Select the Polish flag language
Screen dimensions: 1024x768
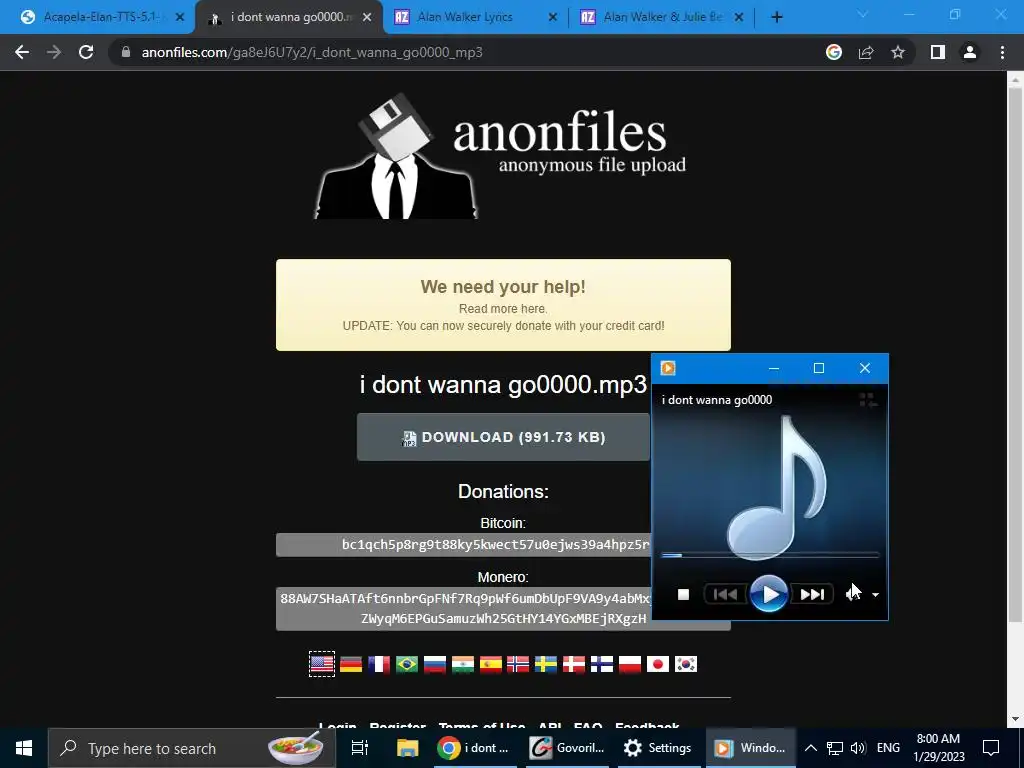[x=630, y=664]
